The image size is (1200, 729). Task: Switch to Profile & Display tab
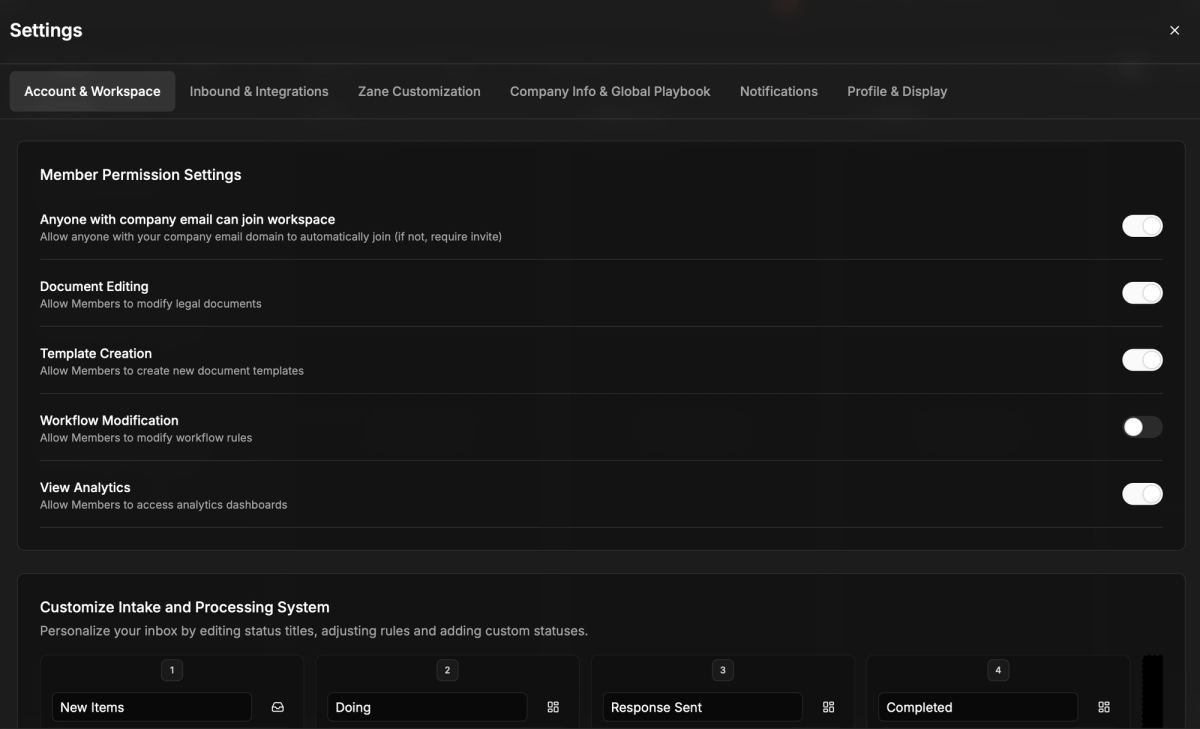897,91
